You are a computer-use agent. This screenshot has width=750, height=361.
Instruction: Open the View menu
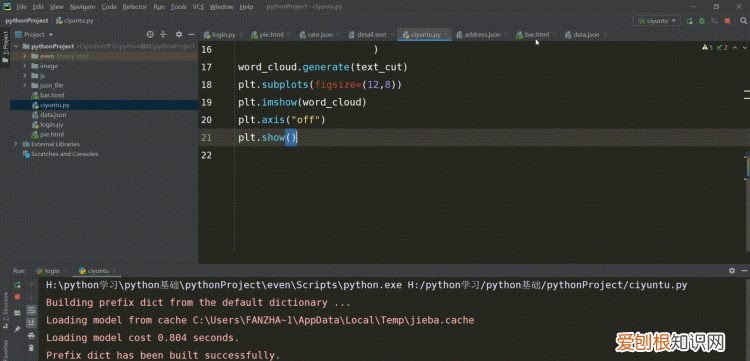56,7
